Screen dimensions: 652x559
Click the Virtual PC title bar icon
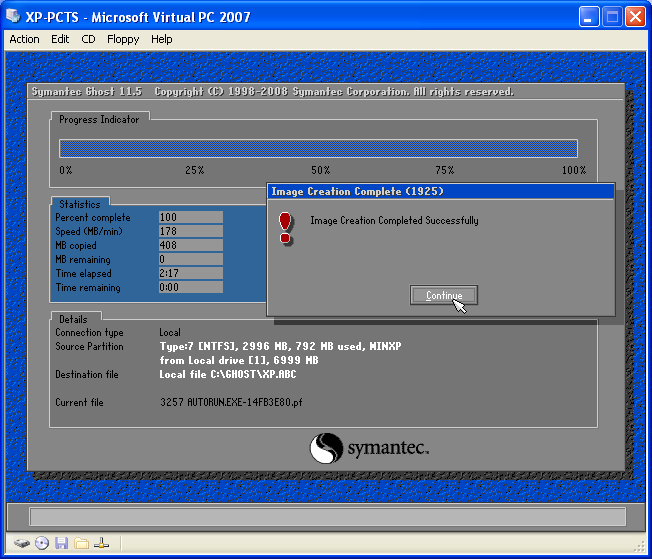click(13, 17)
